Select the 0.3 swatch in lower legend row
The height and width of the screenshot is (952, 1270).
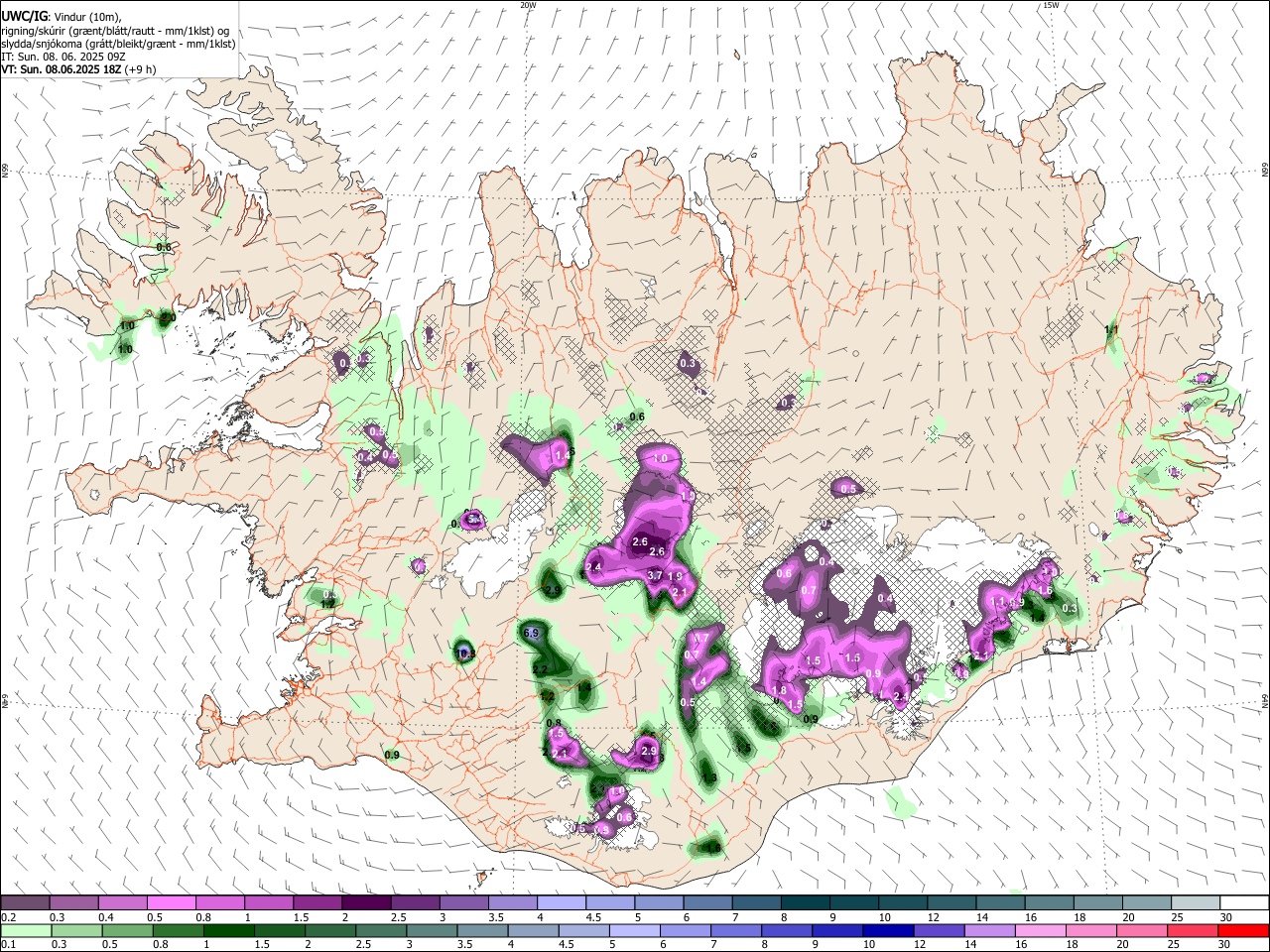(x=75, y=930)
